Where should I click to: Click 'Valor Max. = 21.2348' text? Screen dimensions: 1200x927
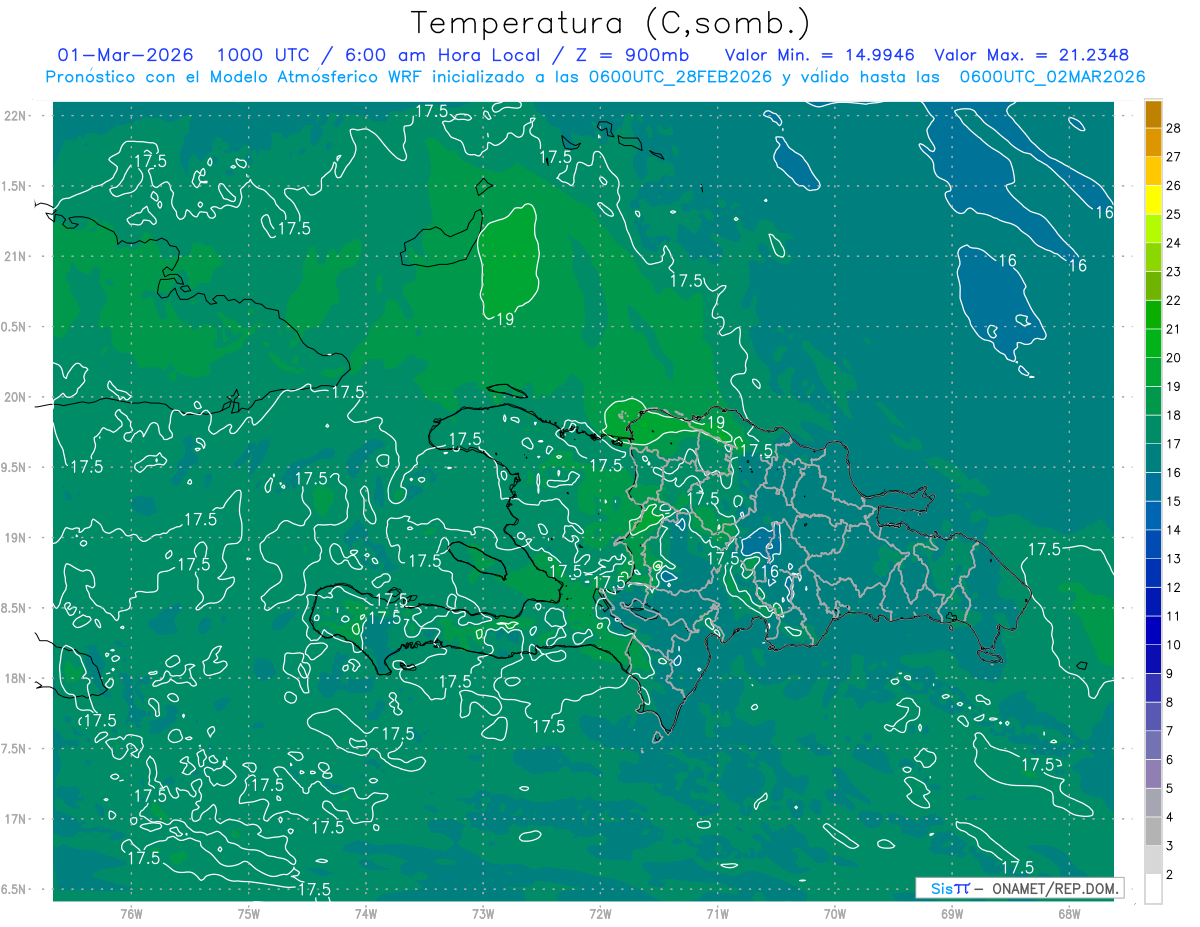point(1032,55)
